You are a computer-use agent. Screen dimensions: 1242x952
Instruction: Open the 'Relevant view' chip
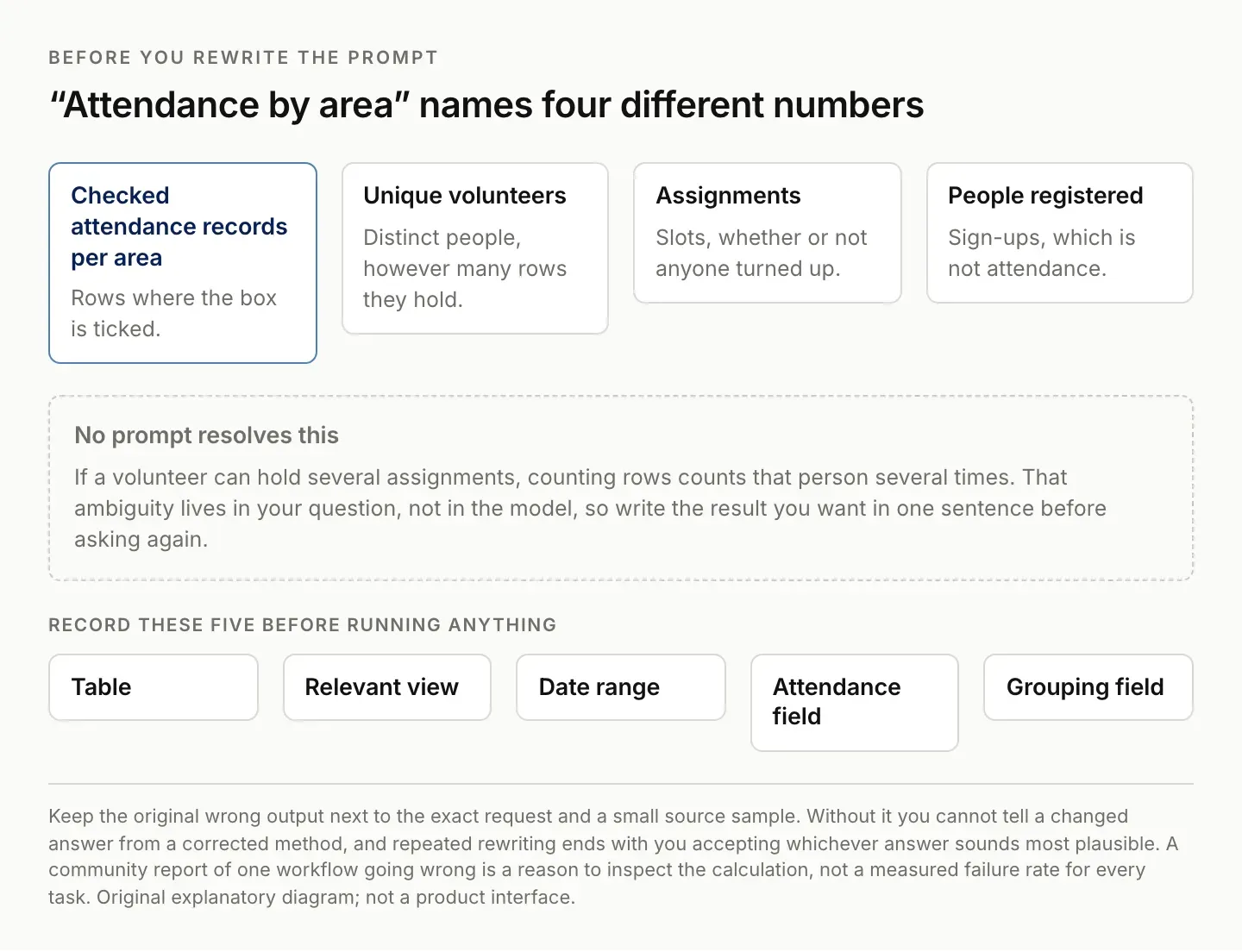[387, 687]
